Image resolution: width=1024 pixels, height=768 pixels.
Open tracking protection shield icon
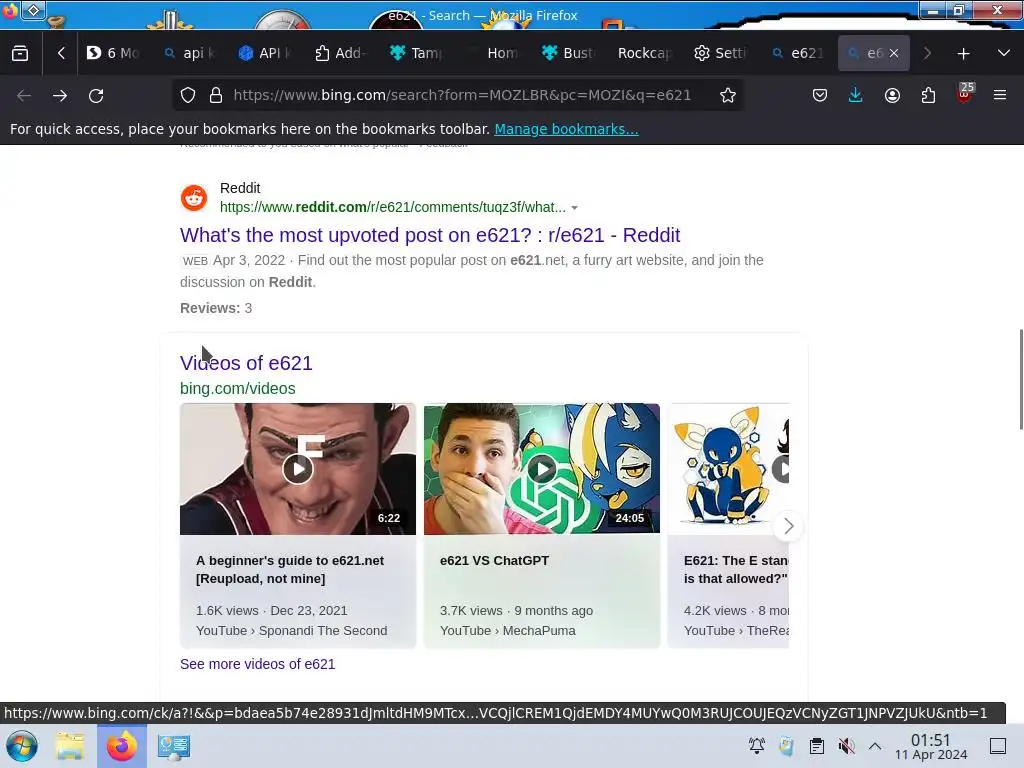[188, 95]
